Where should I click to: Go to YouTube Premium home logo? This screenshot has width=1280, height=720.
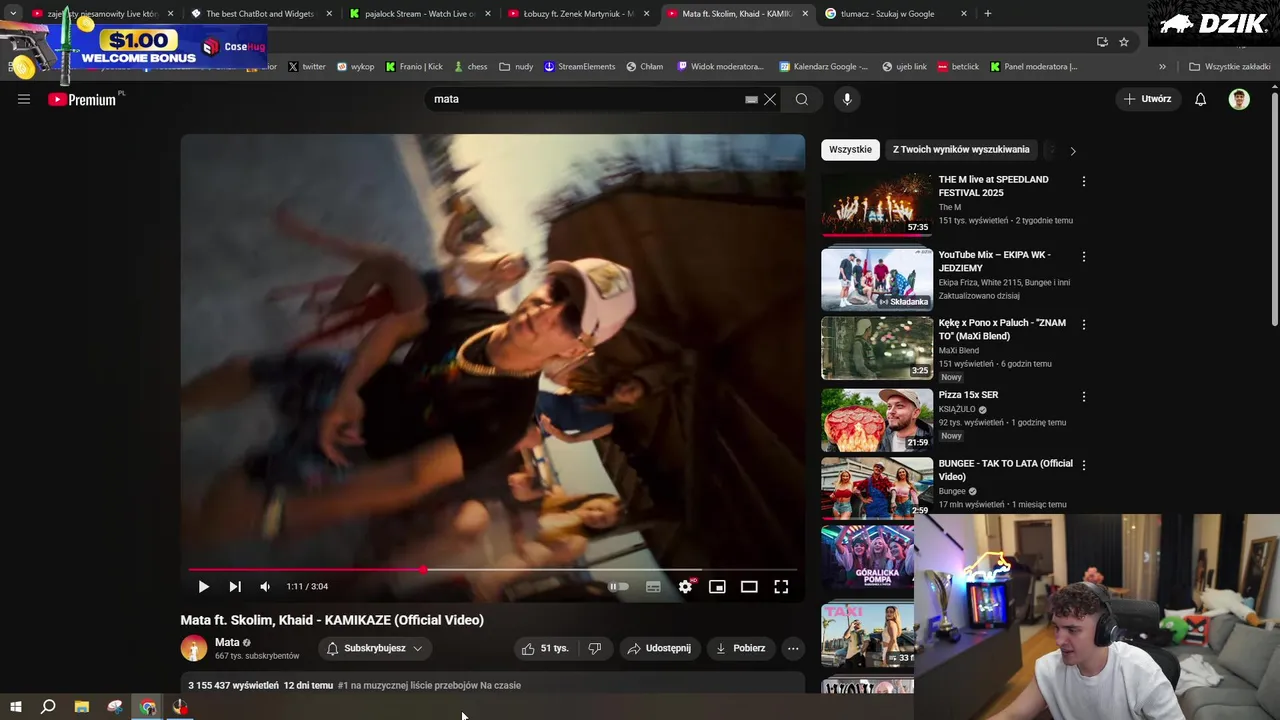(x=82, y=99)
